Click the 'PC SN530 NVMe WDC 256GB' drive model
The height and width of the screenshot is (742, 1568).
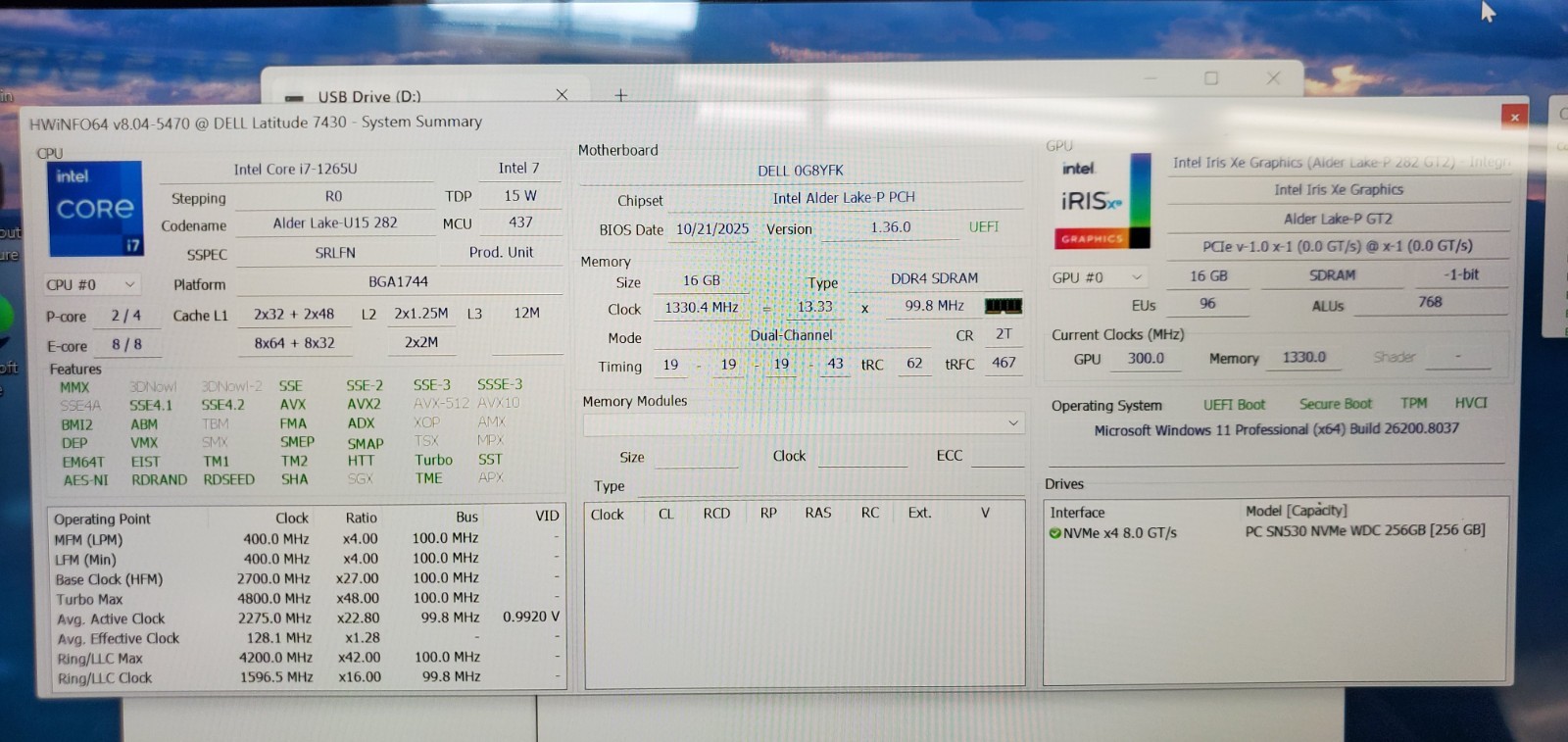(x=1365, y=530)
